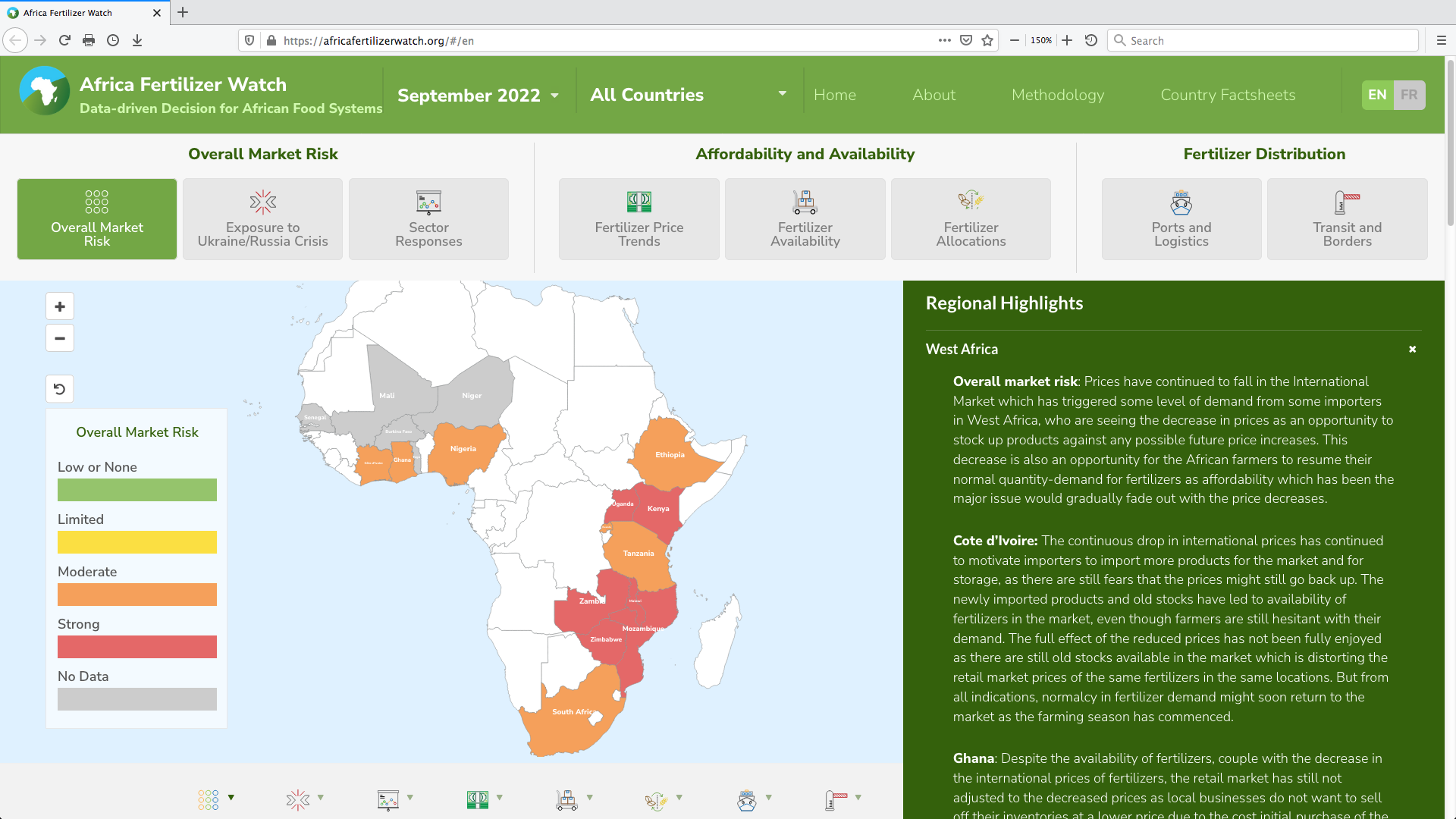Open the Fertilizer Price Trends indicator
This screenshot has width=1456, height=819.
point(639,219)
